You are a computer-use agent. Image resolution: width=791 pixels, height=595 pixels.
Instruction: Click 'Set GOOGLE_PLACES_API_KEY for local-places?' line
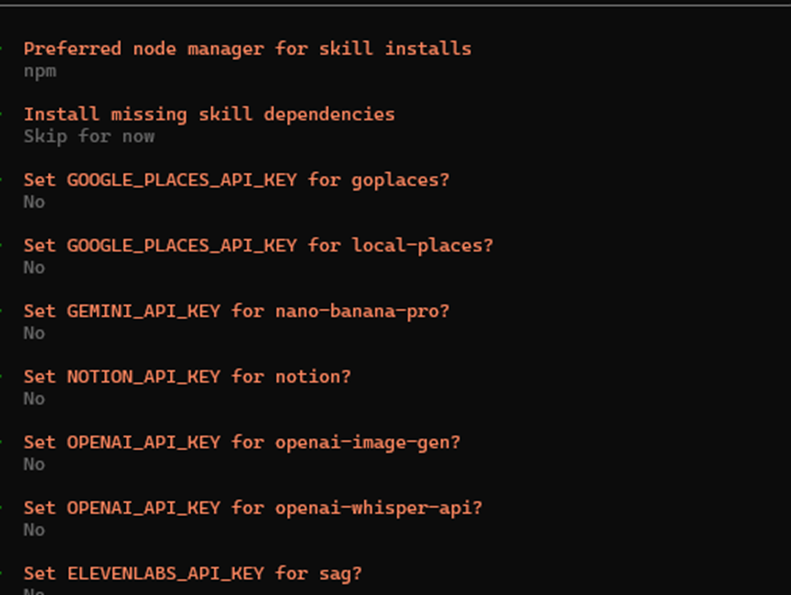(258, 246)
